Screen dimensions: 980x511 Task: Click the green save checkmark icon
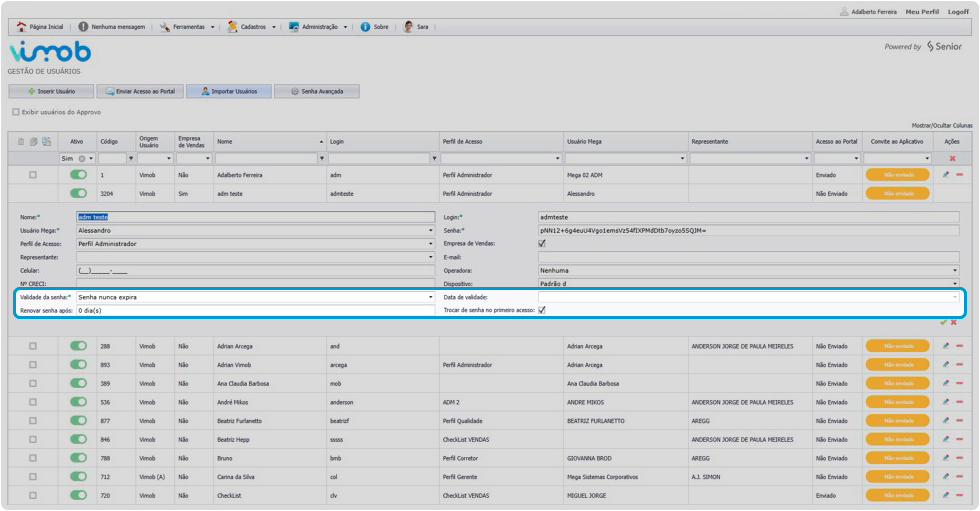943,322
